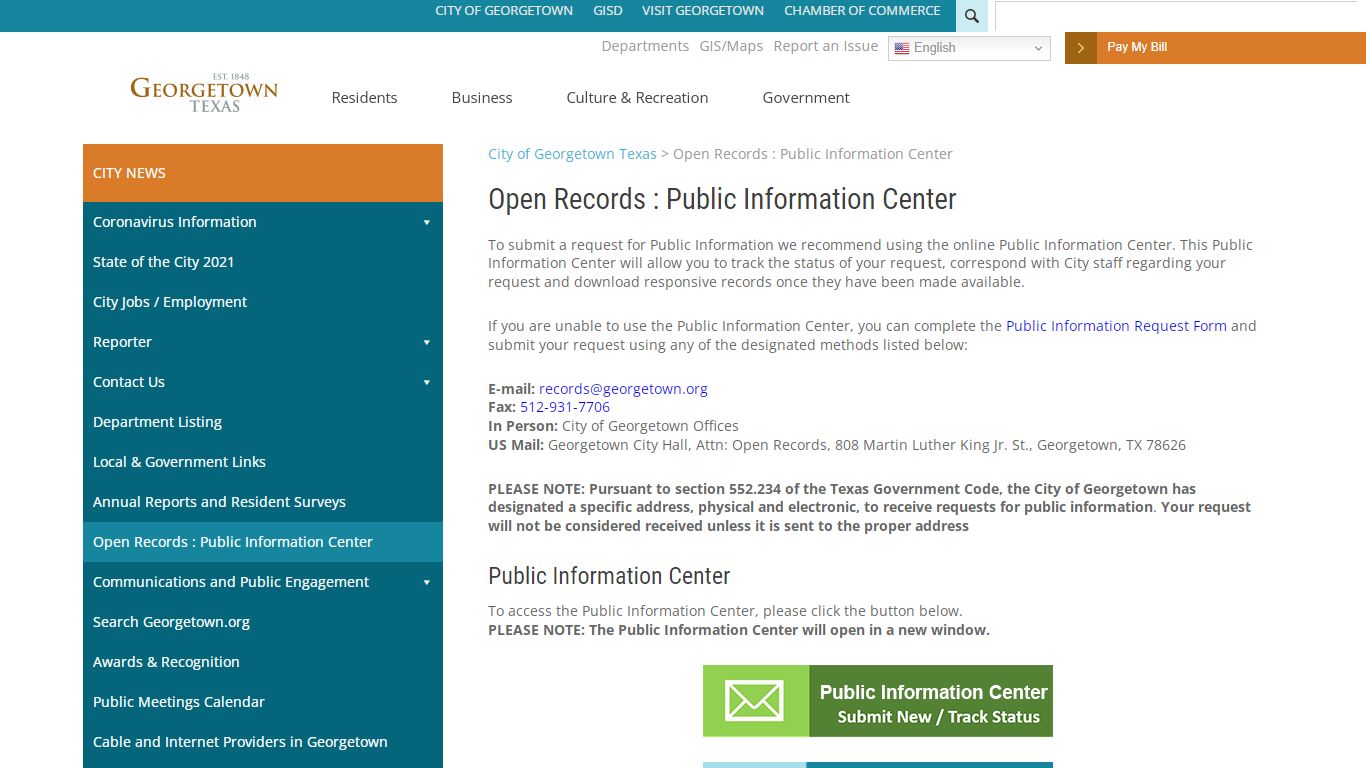Click Report an Issue link
Image resolution: width=1366 pixels, height=768 pixels.
[x=826, y=46]
